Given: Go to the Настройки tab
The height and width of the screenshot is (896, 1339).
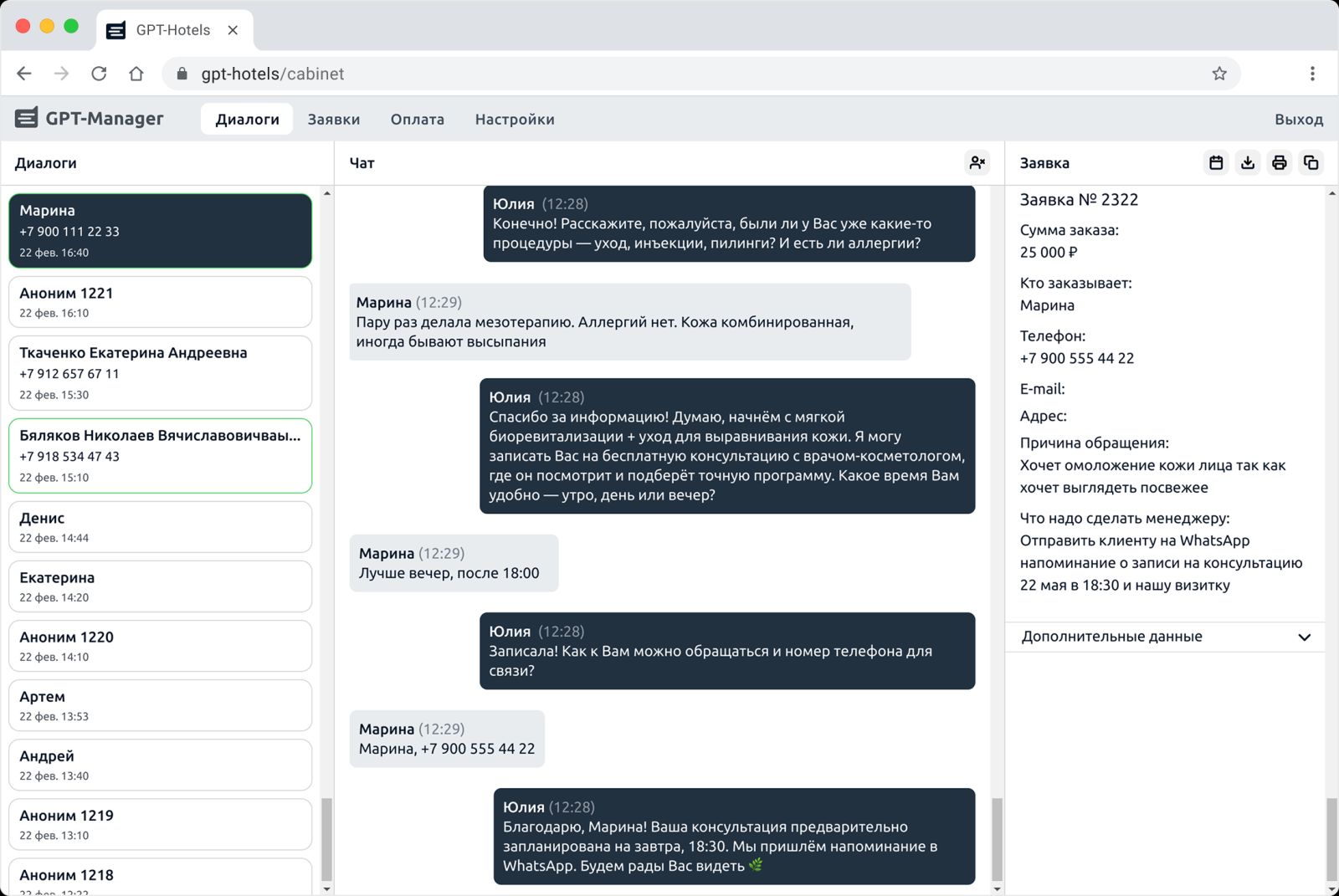Looking at the screenshot, I should [514, 120].
